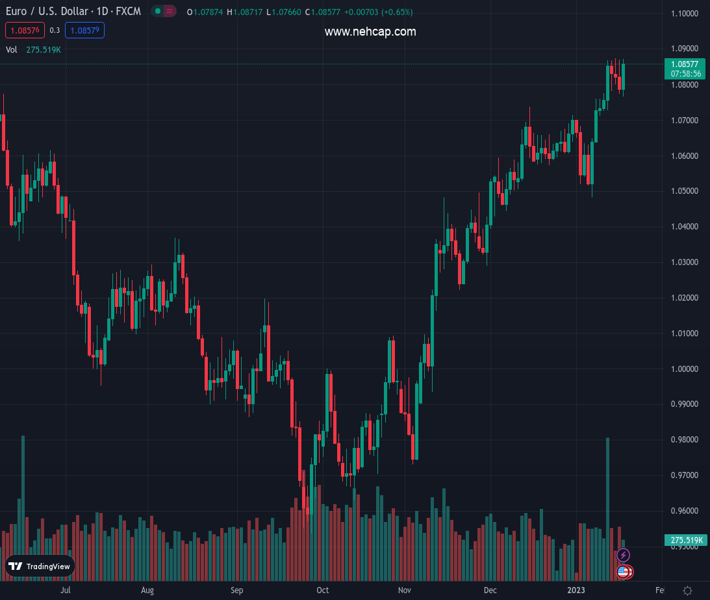Click the blue buy price 1.08579 button
The width and height of the screenshot is (710, 600).
click(85, 31)
